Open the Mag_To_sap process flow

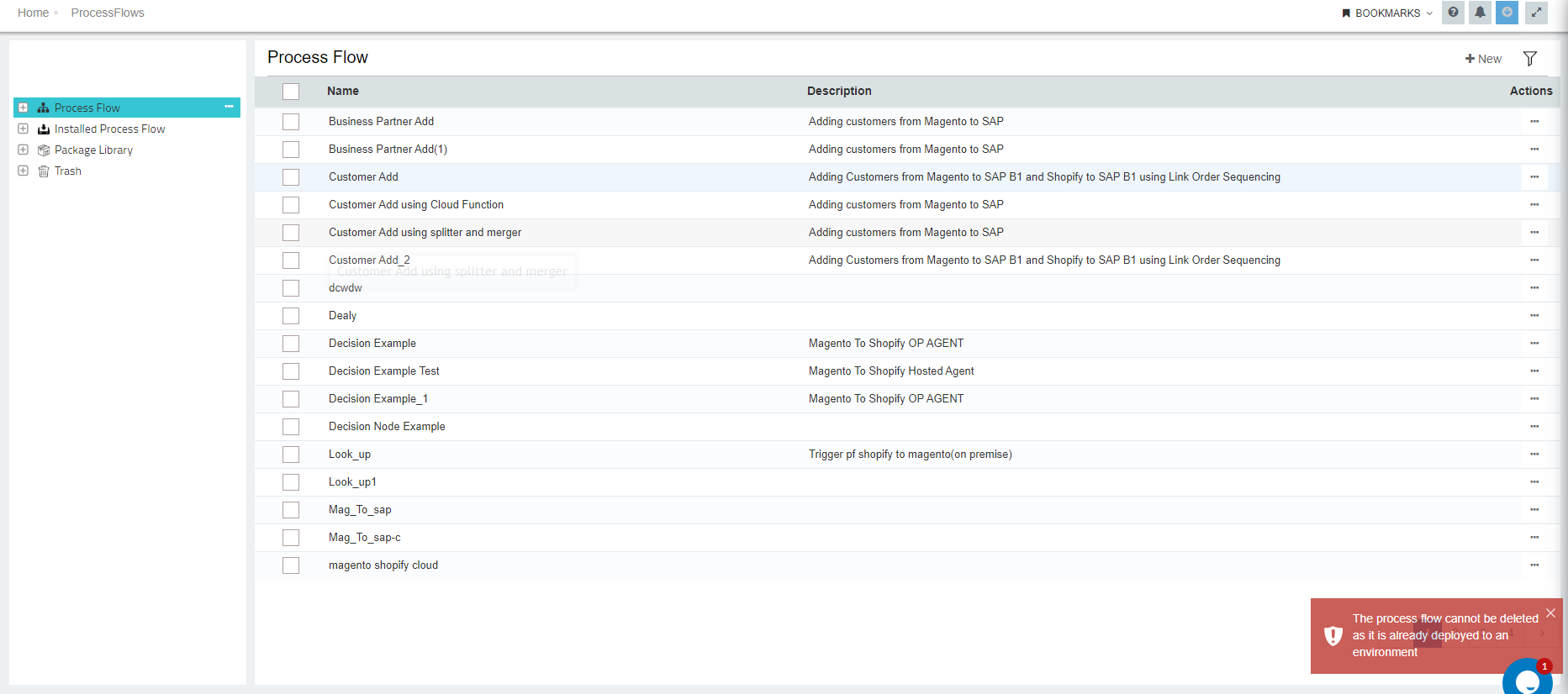coord(360,510)
